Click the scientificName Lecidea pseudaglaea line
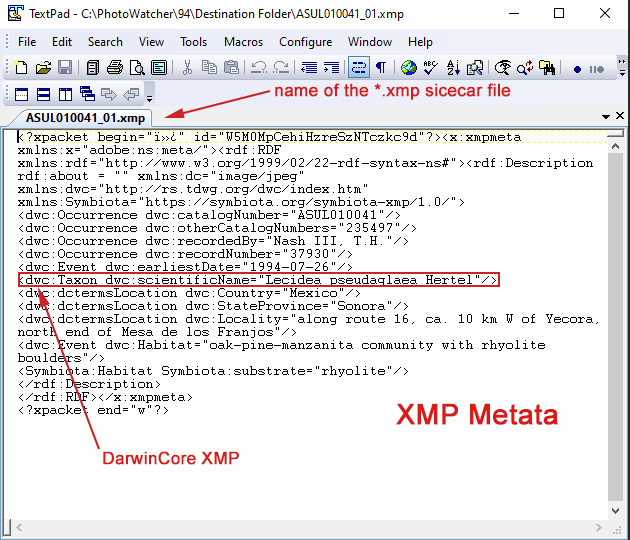Viewport: 630px width, 540px height. click(x=258, y=280)
